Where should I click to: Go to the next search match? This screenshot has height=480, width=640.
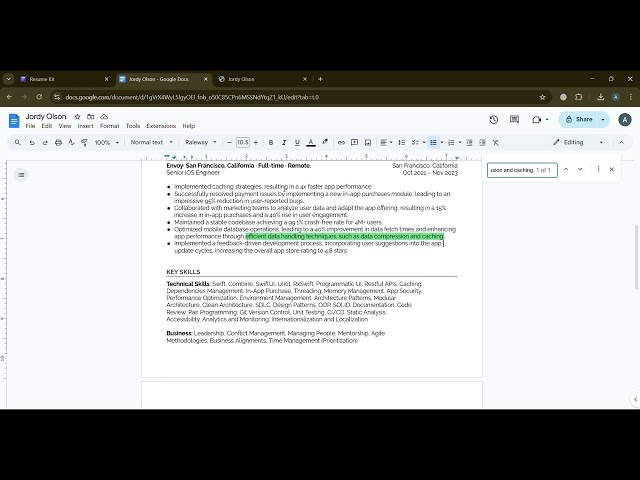[x=580, y=169]
